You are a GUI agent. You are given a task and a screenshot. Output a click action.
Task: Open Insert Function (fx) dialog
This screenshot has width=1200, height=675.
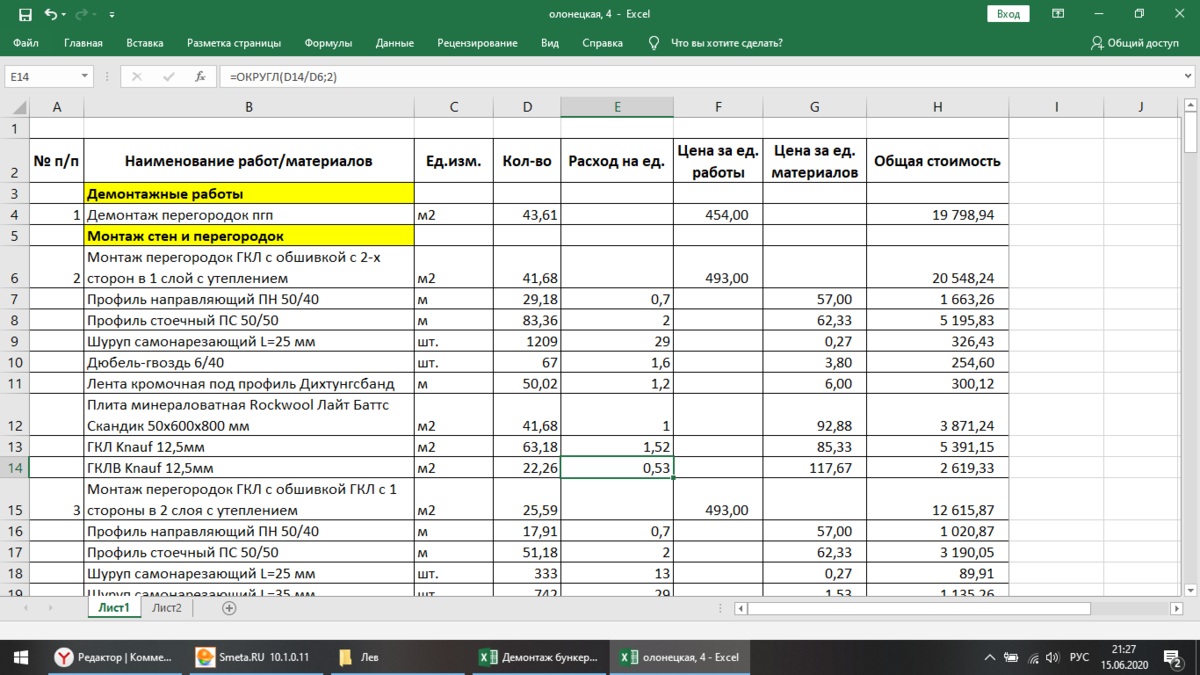[x=200, y=76]
